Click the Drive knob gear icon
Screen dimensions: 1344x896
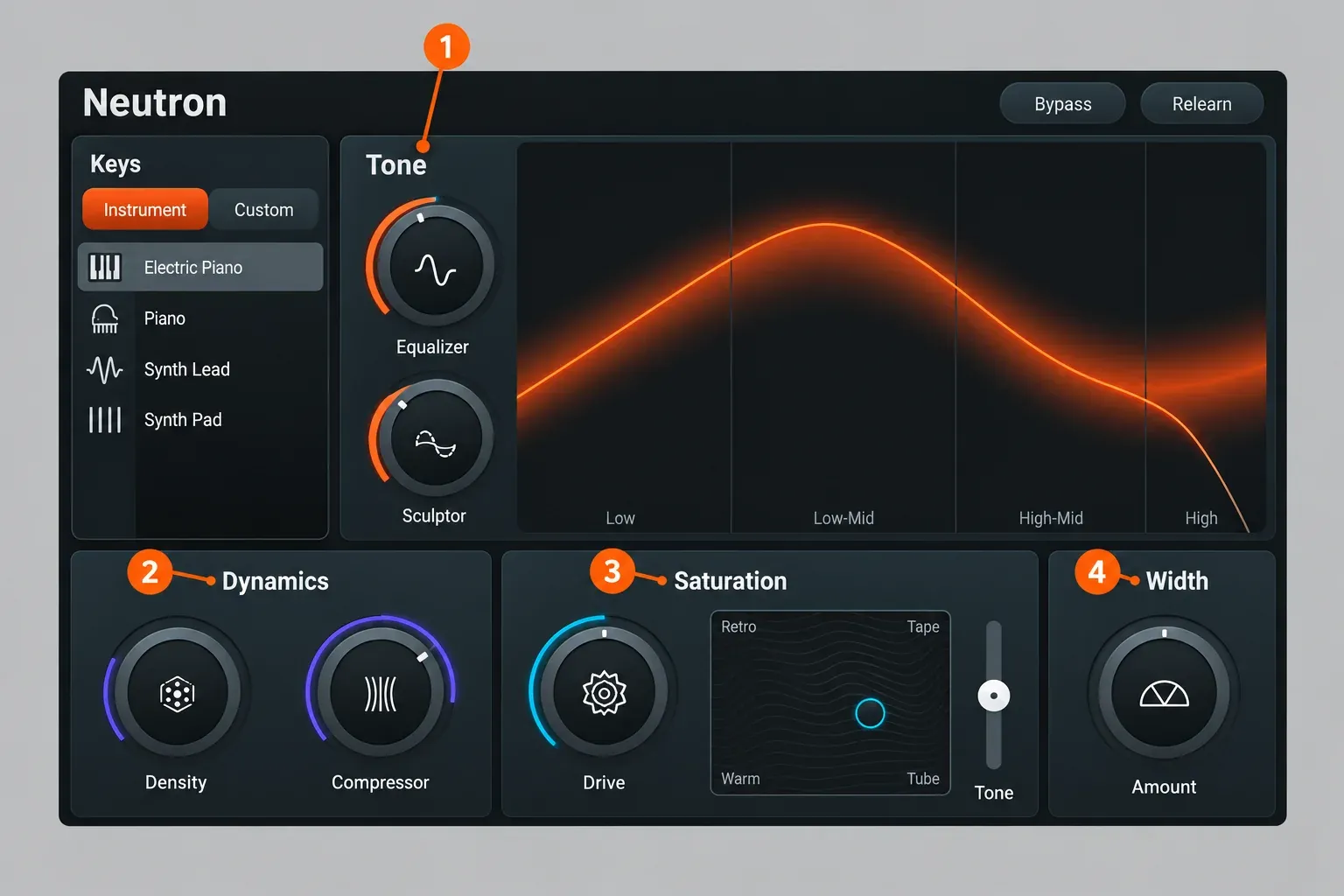pyautogui.click(x=605, y=693)
